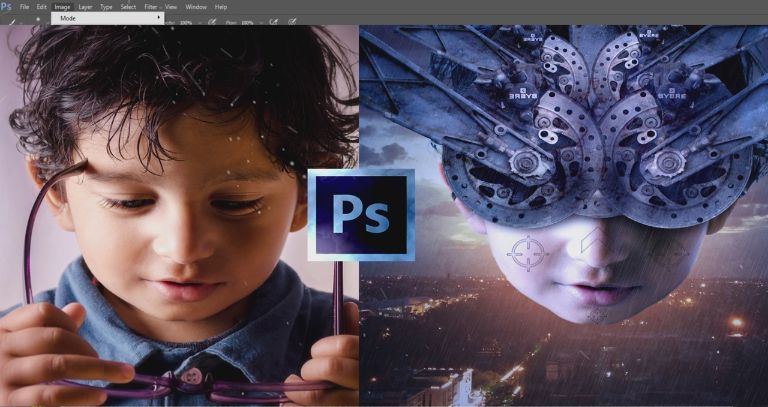Open the Select menu
Viewport: 768px width, 407px height.
click(128, 7)
